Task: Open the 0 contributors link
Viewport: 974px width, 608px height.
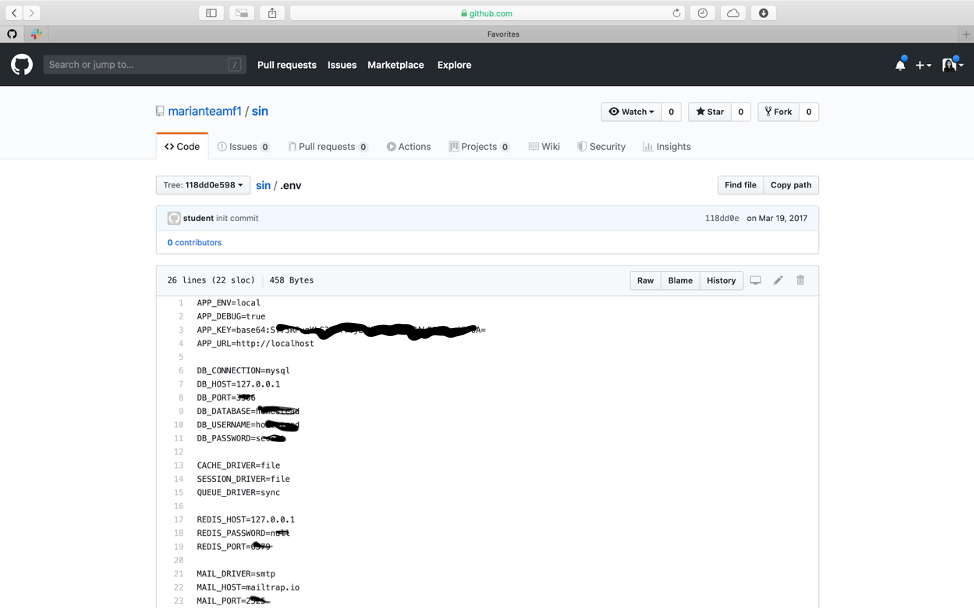Action: [194, 243]
